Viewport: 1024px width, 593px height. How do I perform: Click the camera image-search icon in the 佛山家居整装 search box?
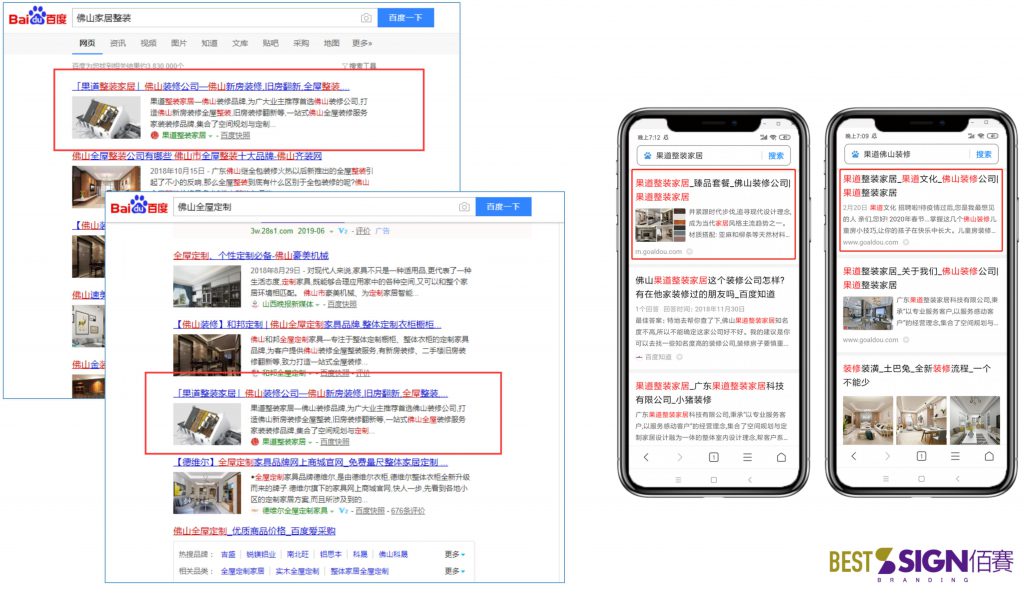[x=366, y=18]
